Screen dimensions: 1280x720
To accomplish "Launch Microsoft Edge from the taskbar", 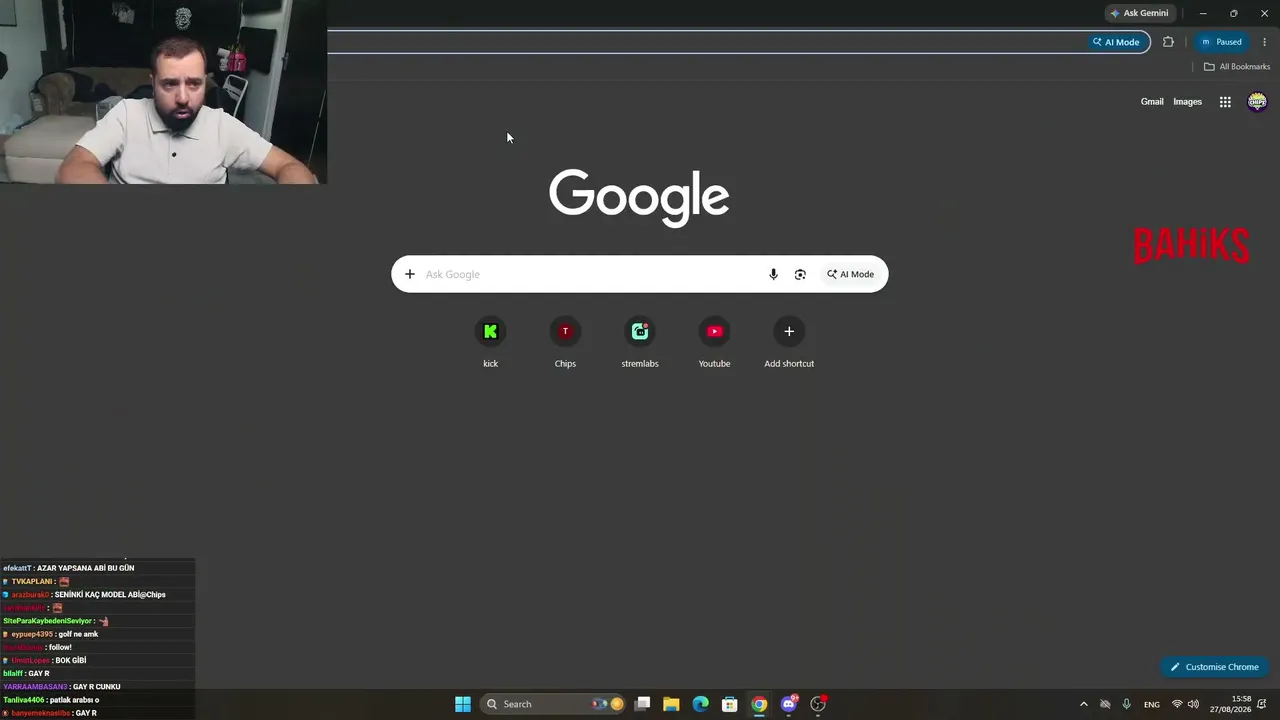I will (701, 704).
